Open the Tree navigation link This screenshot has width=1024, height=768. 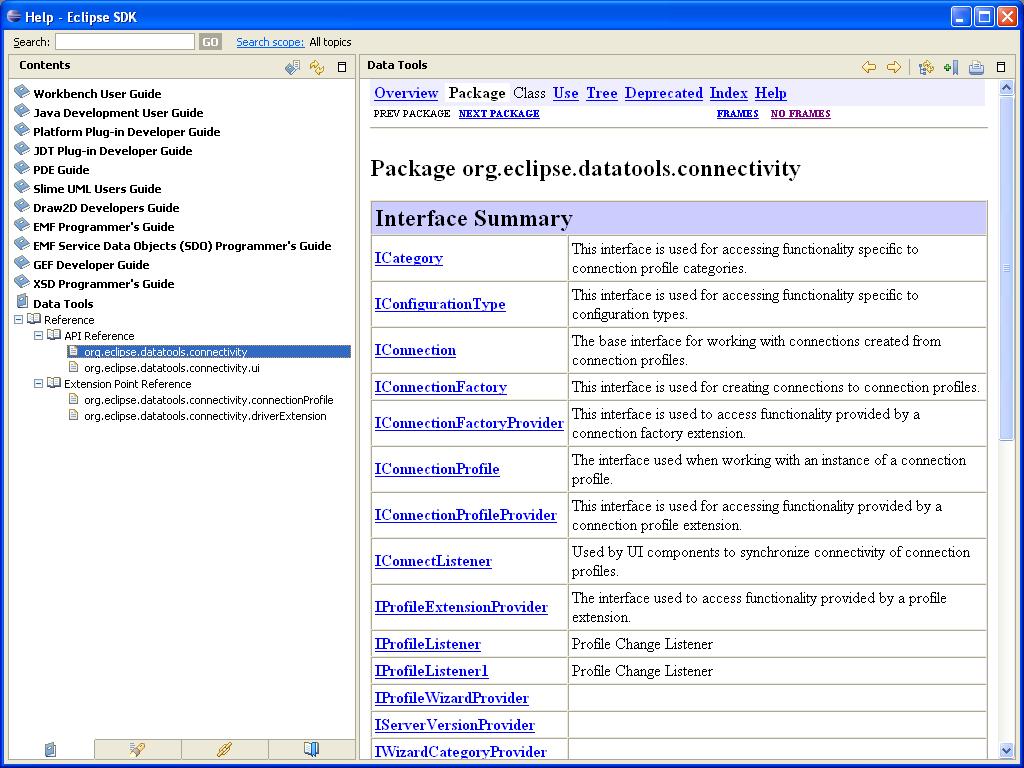click(601, 93)
